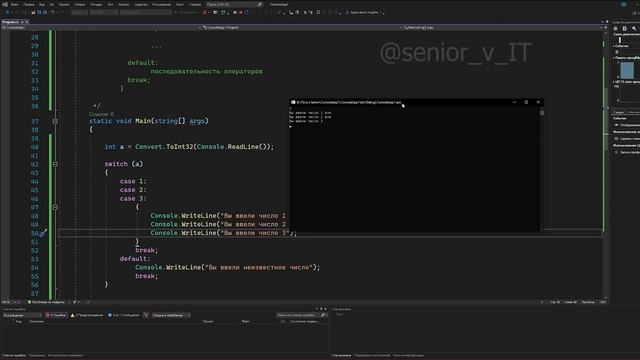Click the Restart debugging icon

click(247, 13)
